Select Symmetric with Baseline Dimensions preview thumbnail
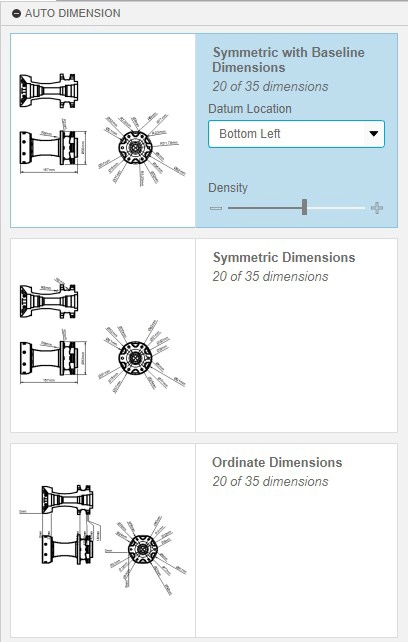This screenshot has width=408, height=642. tap(103, 130)
